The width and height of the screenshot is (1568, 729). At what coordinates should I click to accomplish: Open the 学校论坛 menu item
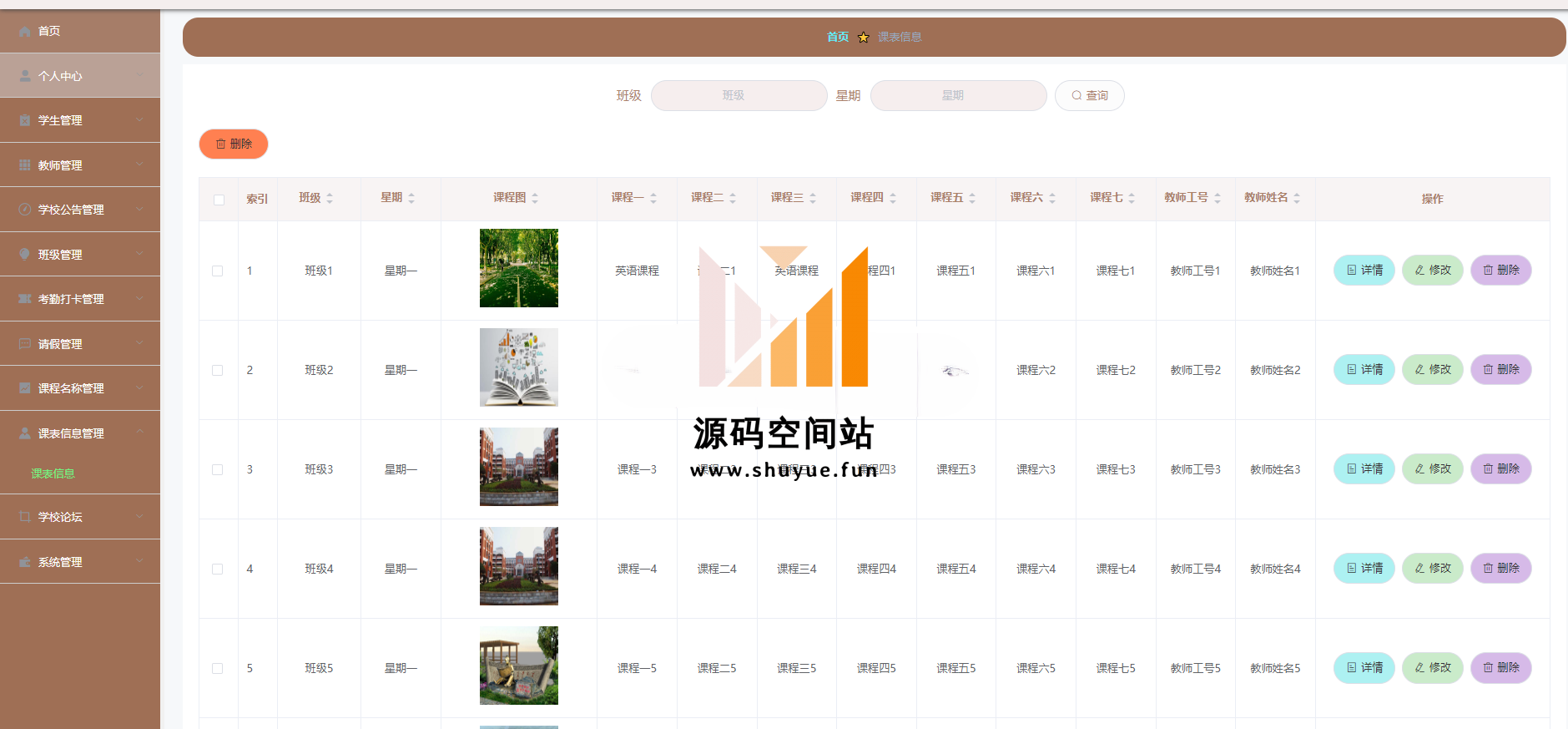tap(60, 517)
